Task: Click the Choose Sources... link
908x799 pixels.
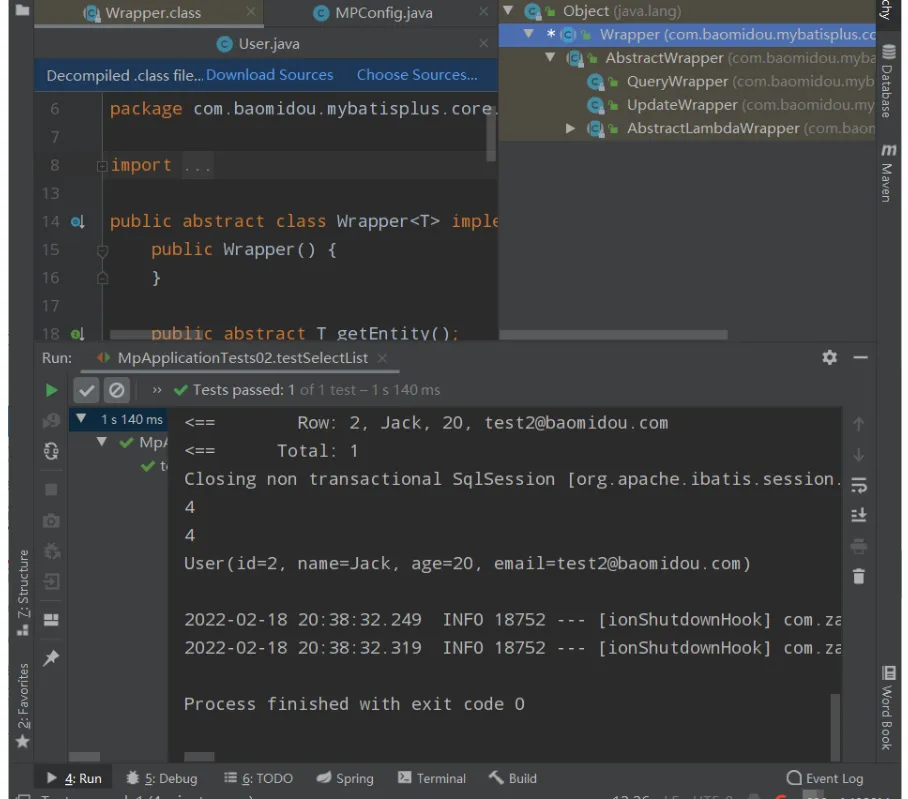Action: tap(417, 75)
